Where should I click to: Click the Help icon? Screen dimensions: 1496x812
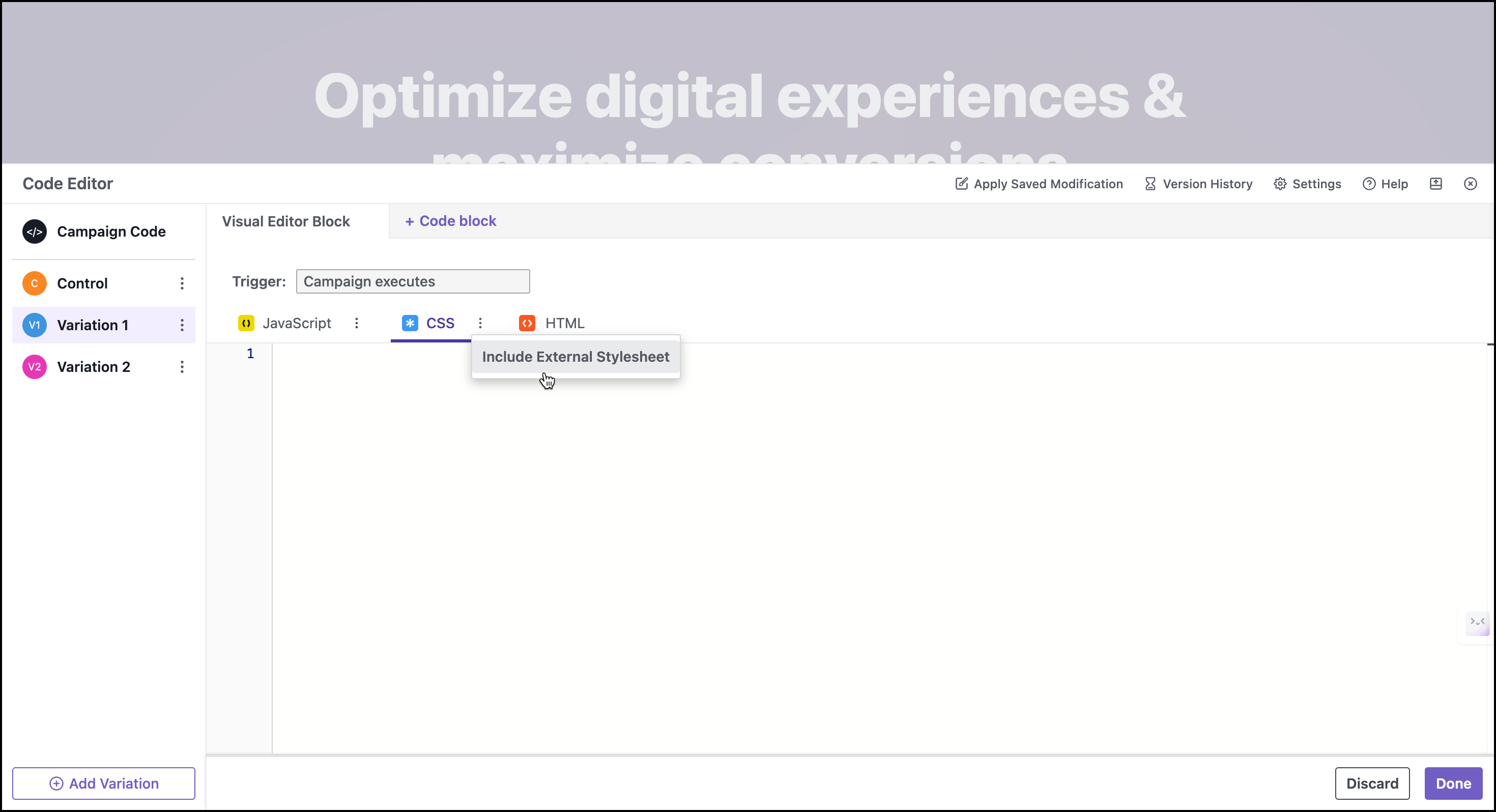pos(1386,184)
